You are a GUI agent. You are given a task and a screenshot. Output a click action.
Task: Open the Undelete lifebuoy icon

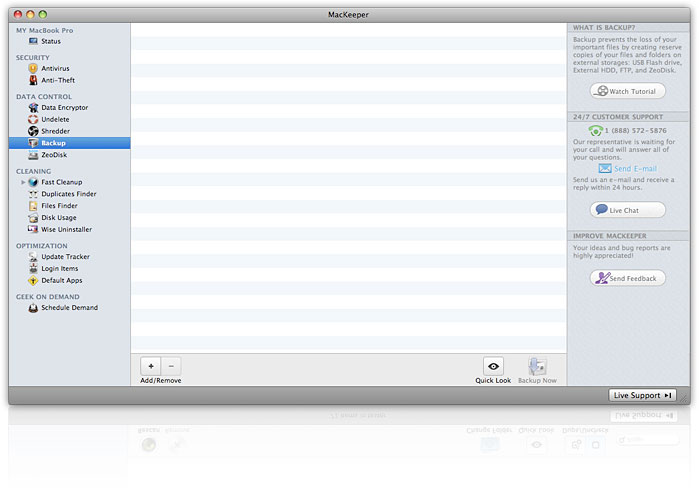[33, 119]
